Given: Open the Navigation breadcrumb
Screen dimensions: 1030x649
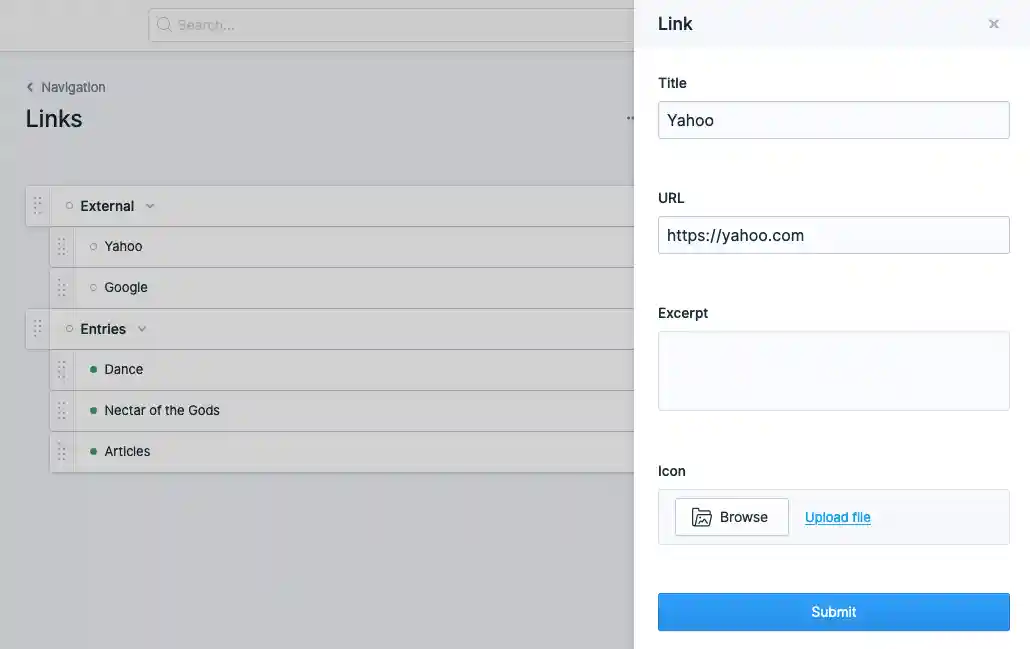Looking at the screenshot, I should 72,87.
